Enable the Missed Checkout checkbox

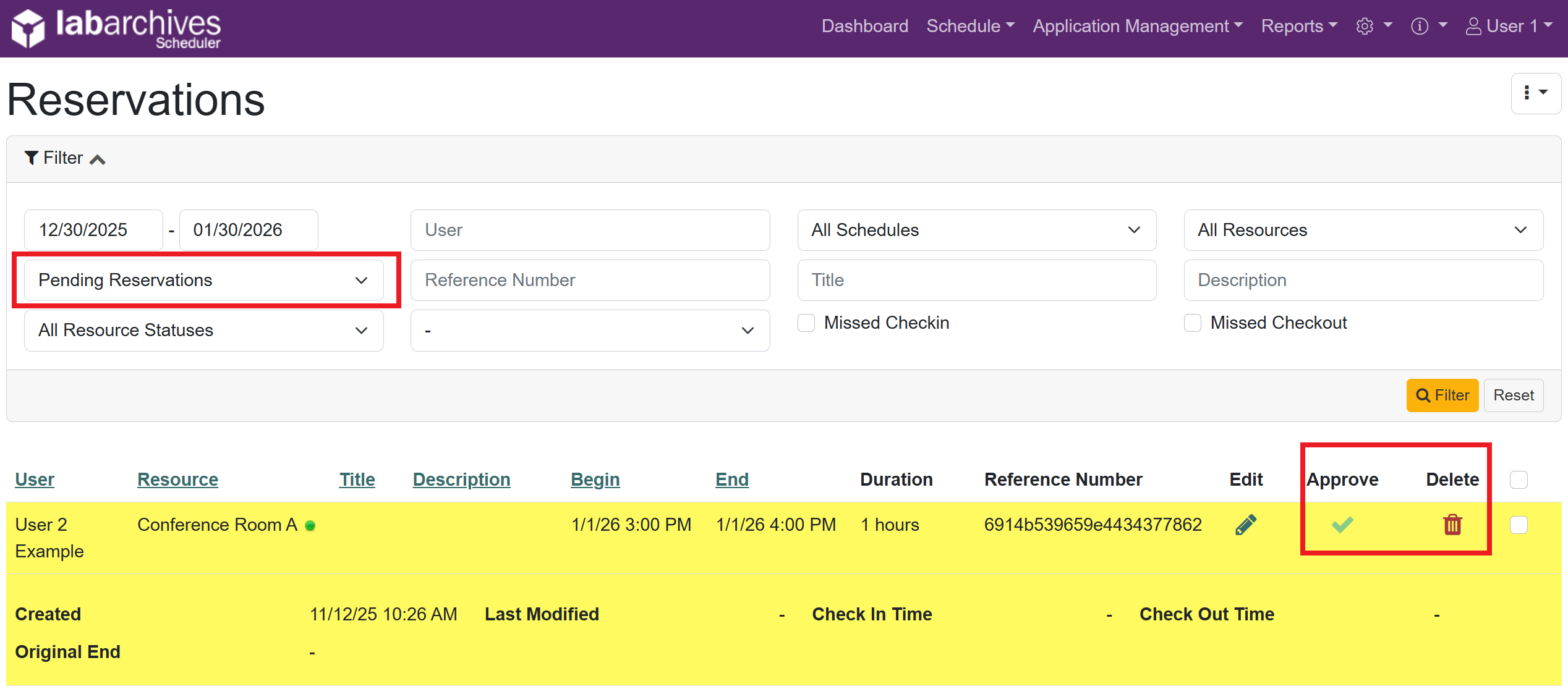[x=1193, y=323]
